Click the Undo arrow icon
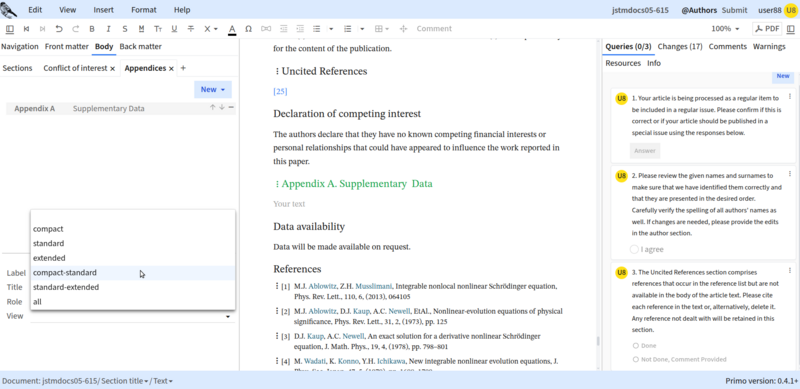 click(x=59, y=29)
